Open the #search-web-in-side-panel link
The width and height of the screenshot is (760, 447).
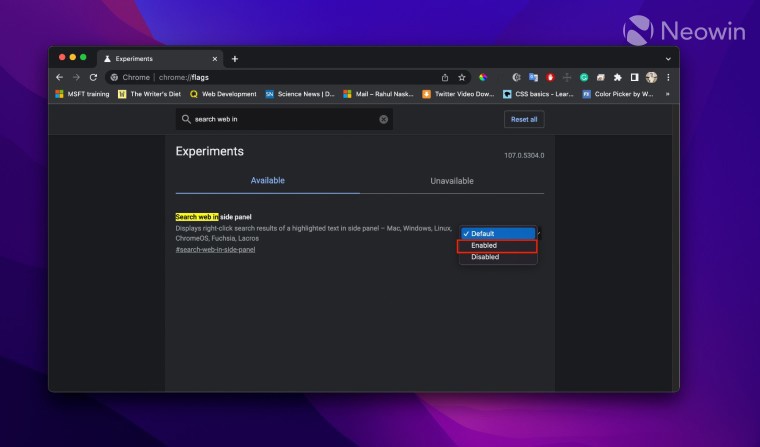coord(215,249)
